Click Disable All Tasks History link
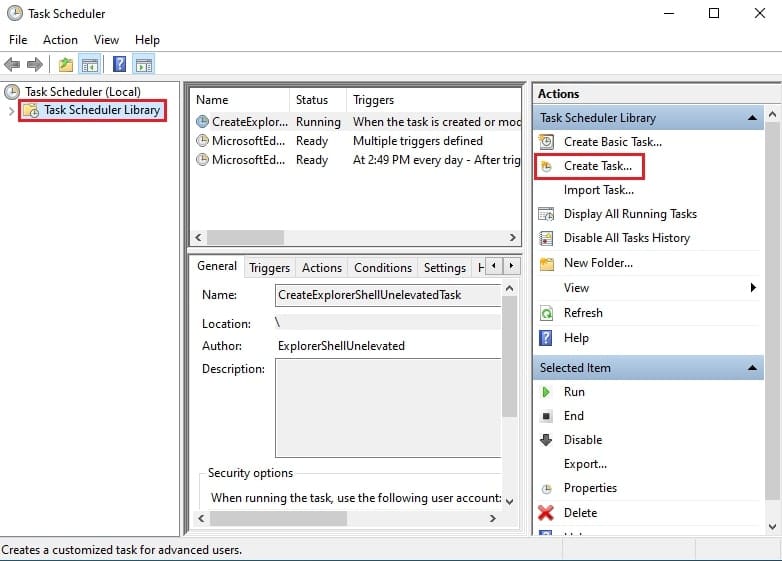The width and height of the screenshot is (782, 561). pyautogui.click(x=627, y=238)
